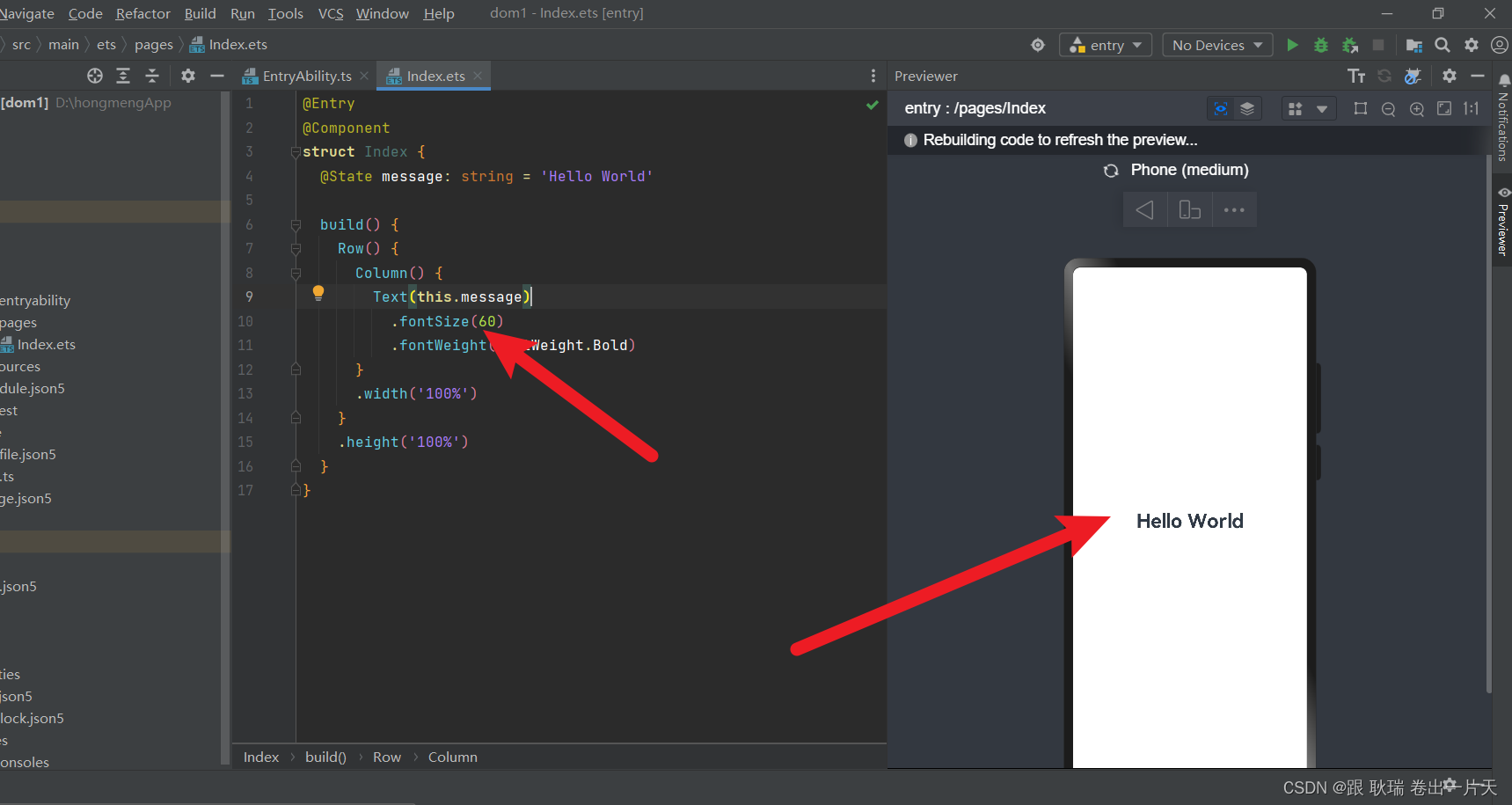Open the user account icon

(x=1500, y=45)
